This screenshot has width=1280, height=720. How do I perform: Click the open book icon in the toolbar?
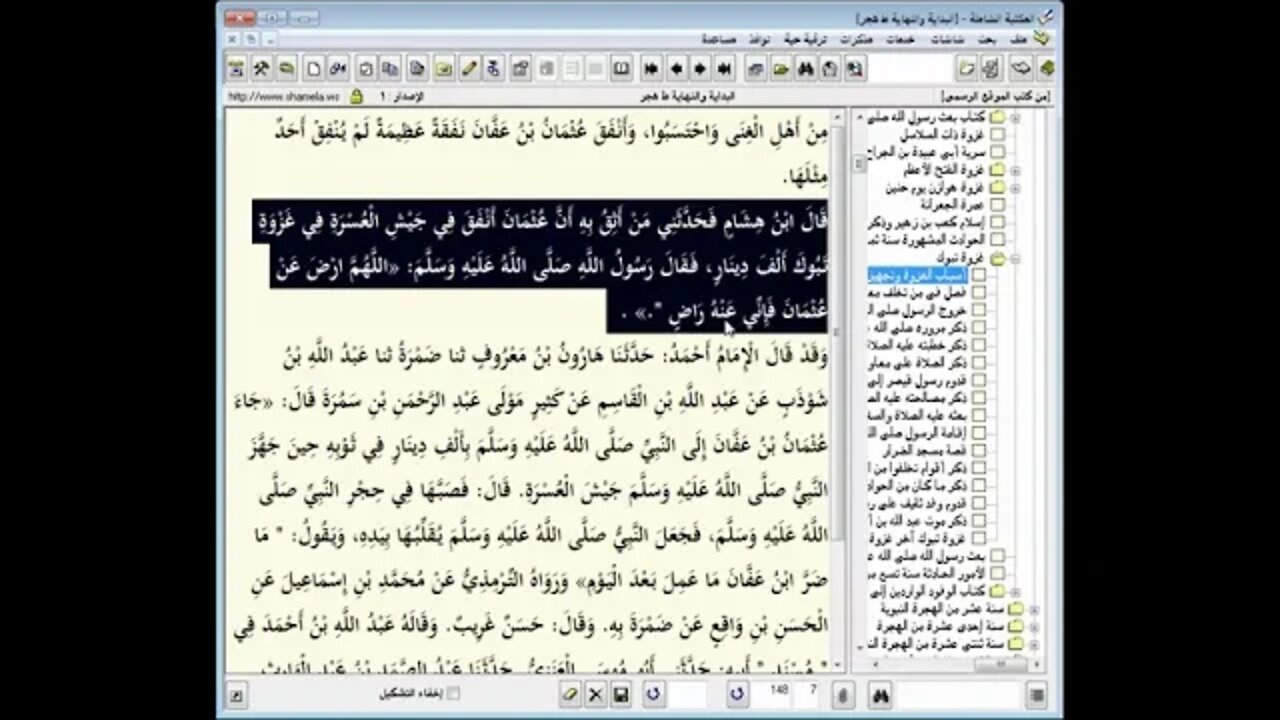tap(621, 68)
